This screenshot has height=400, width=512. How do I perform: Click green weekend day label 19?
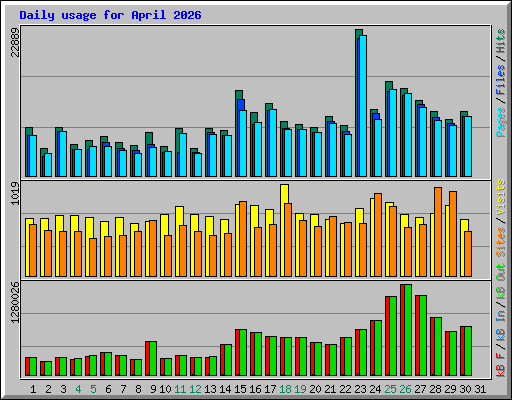pyautogui.click(x=300, y=389)
